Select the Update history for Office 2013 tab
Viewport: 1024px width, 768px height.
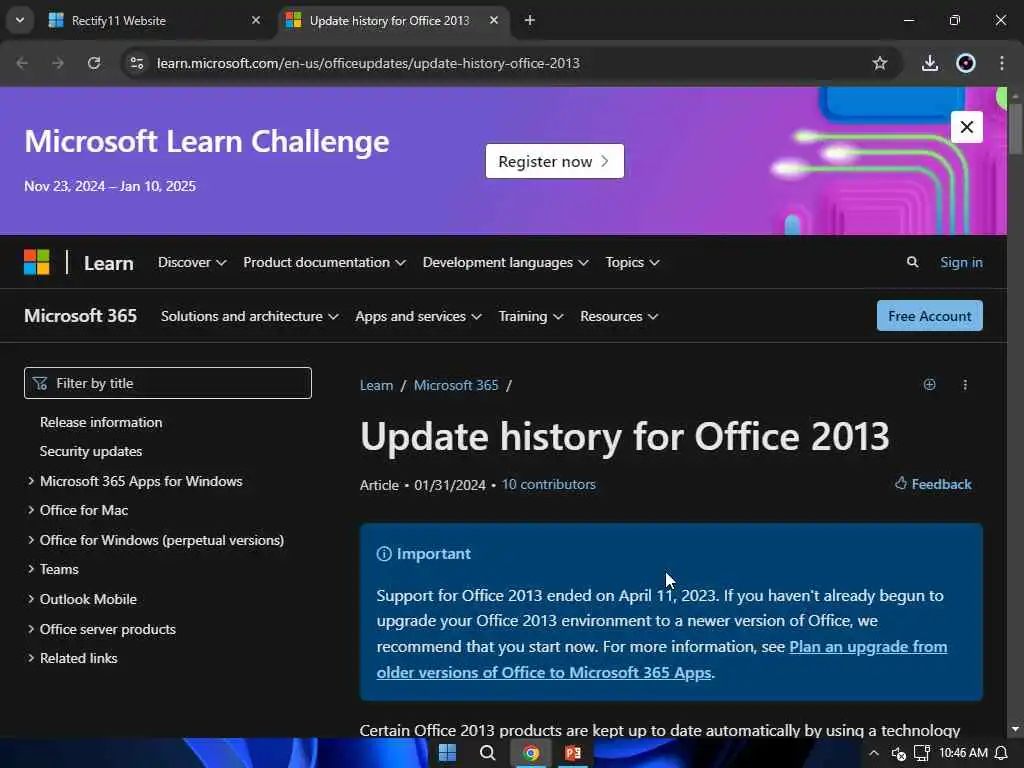(x=394, y=20)
